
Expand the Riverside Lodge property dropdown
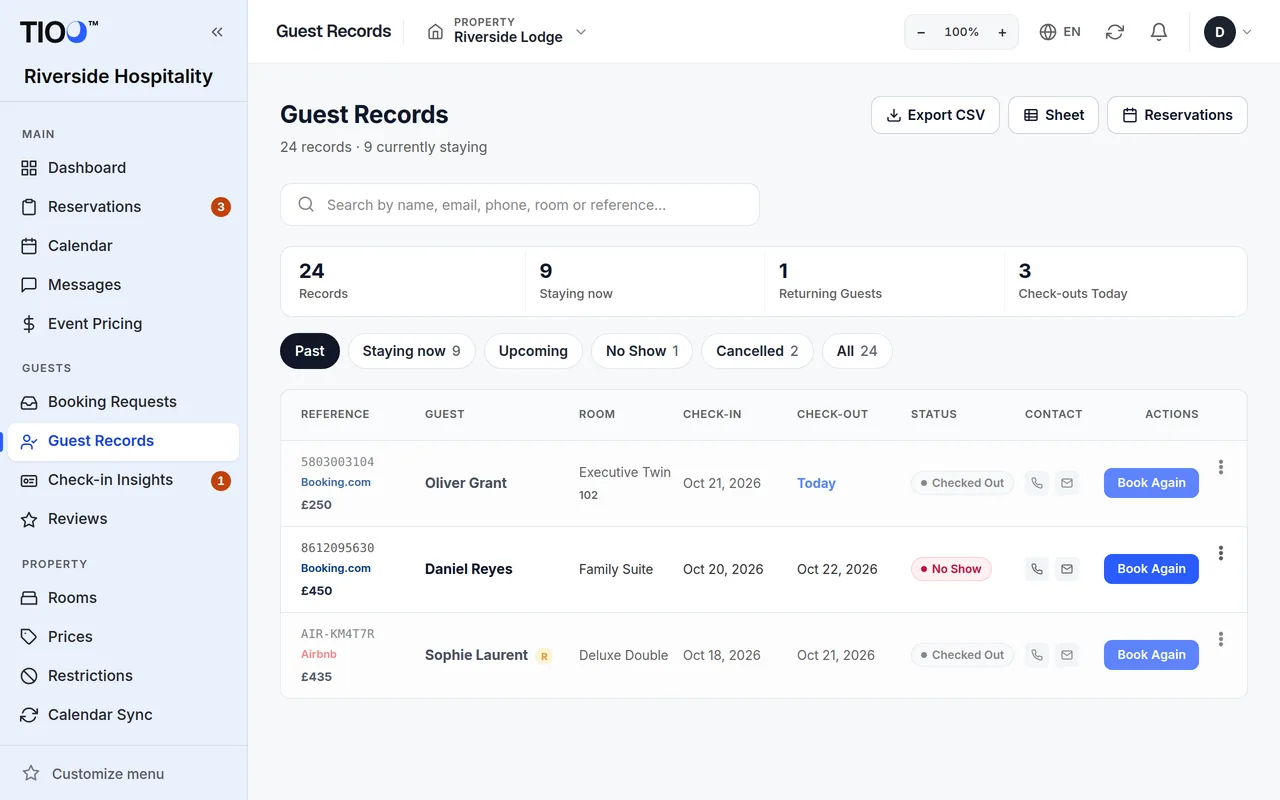pos(506,32)
